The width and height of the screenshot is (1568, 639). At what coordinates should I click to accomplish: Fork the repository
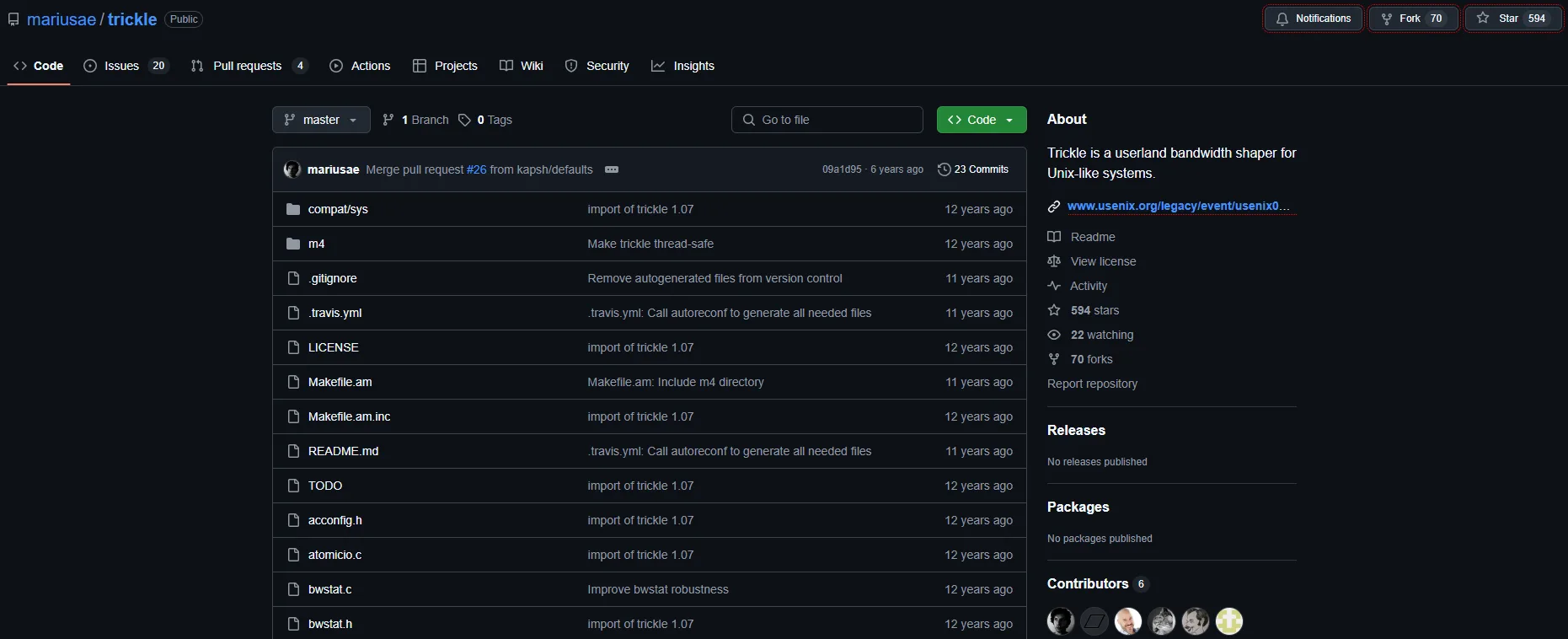tap(1413, 19)
